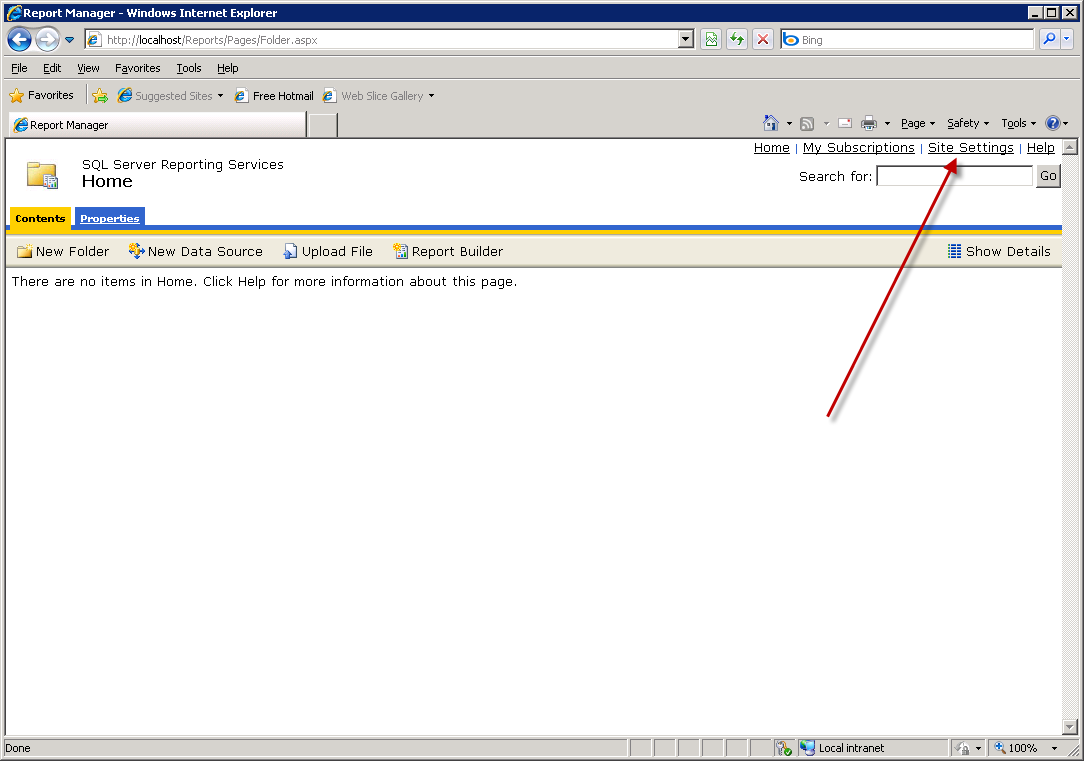
Task: Click the Search for text field
Action: pos(954,176)
